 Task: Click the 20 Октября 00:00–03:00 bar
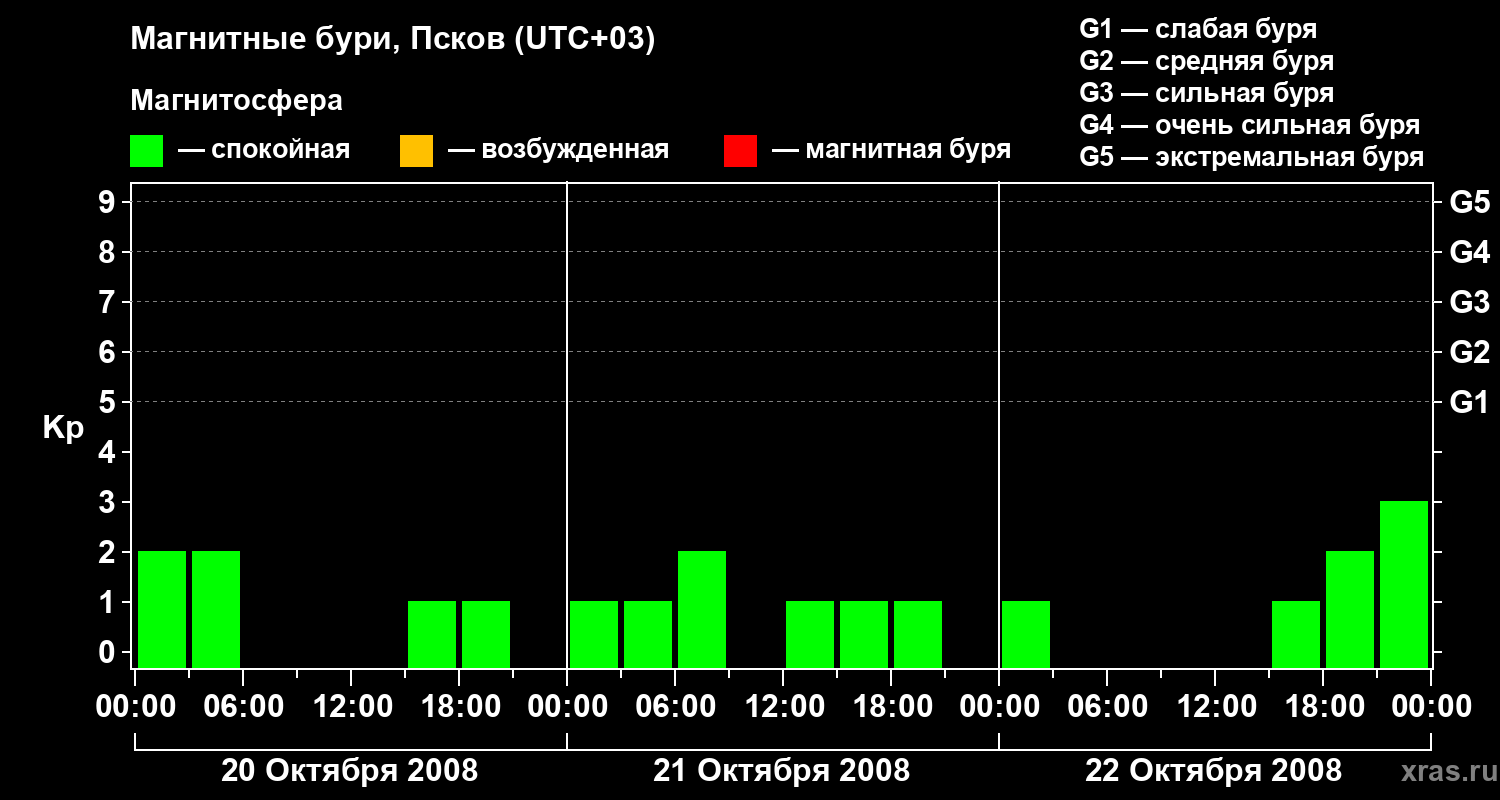click(x=162, y=609)
